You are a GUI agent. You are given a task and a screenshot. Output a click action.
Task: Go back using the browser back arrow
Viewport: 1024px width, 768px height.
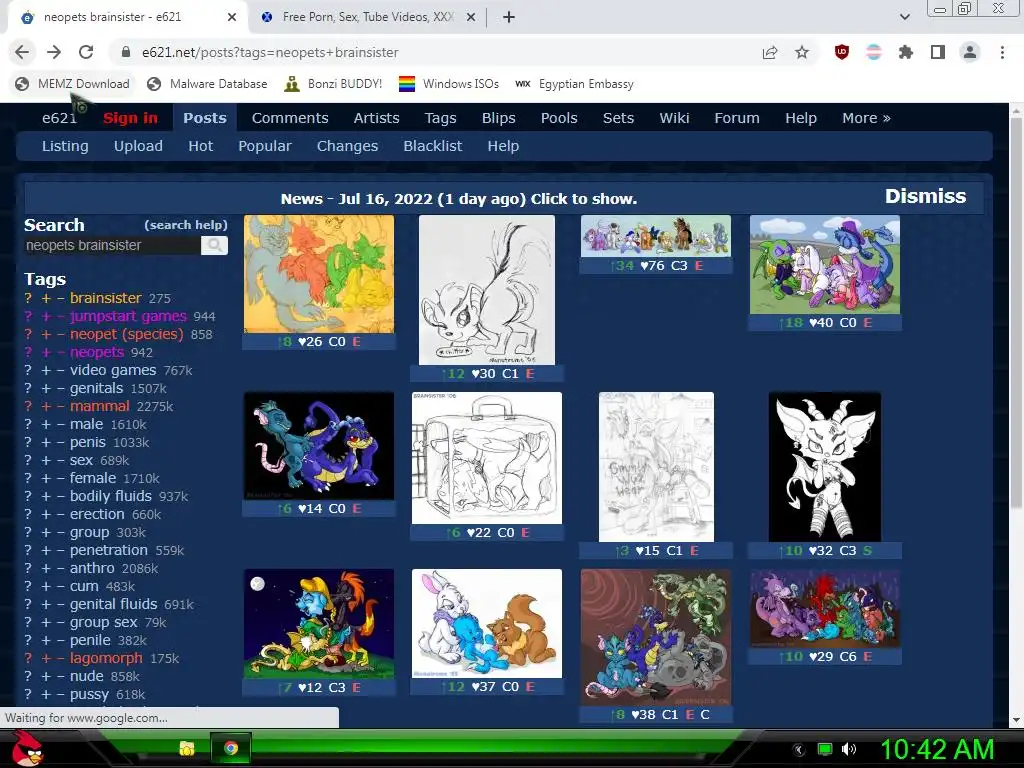coord(22,52)
